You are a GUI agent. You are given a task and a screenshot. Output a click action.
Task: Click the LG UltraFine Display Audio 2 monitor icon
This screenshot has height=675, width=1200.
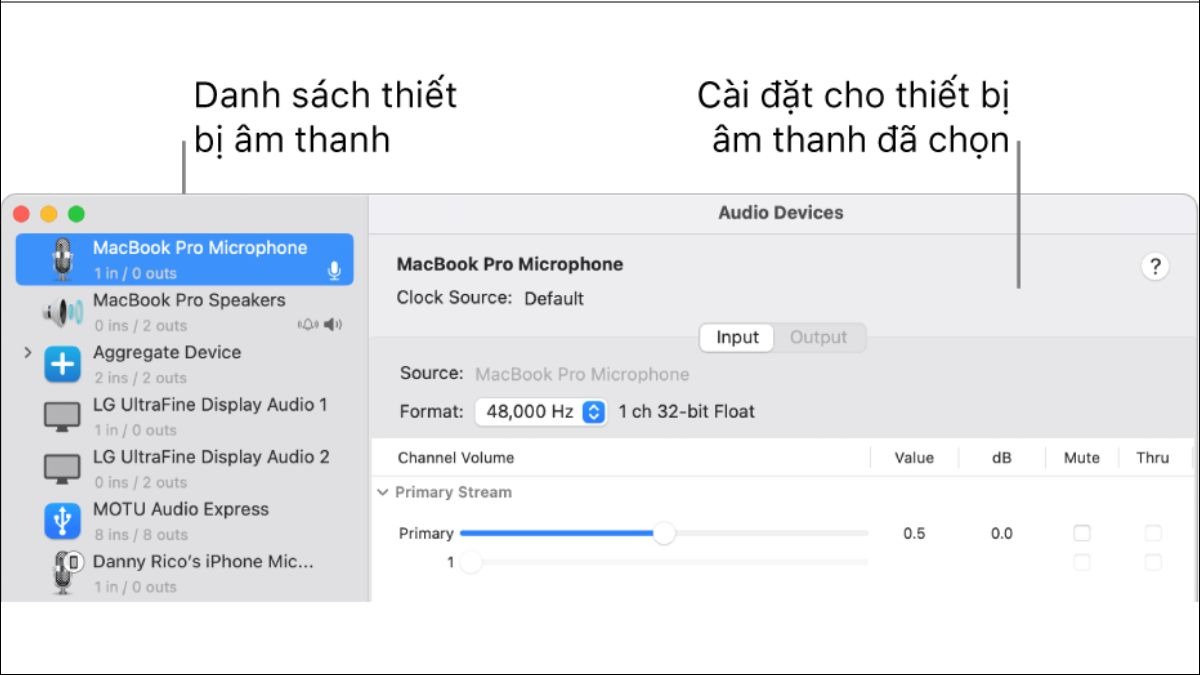[x=62, y=469]
